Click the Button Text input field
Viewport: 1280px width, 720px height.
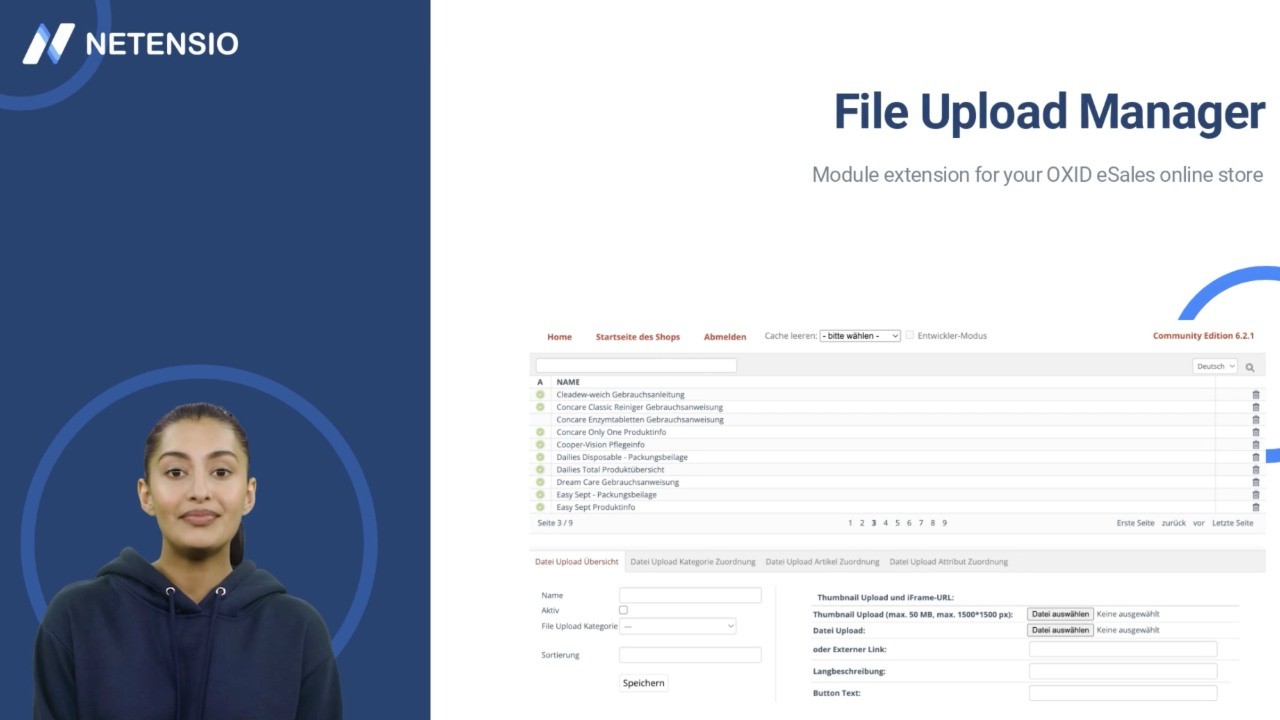pos(1123,693)
